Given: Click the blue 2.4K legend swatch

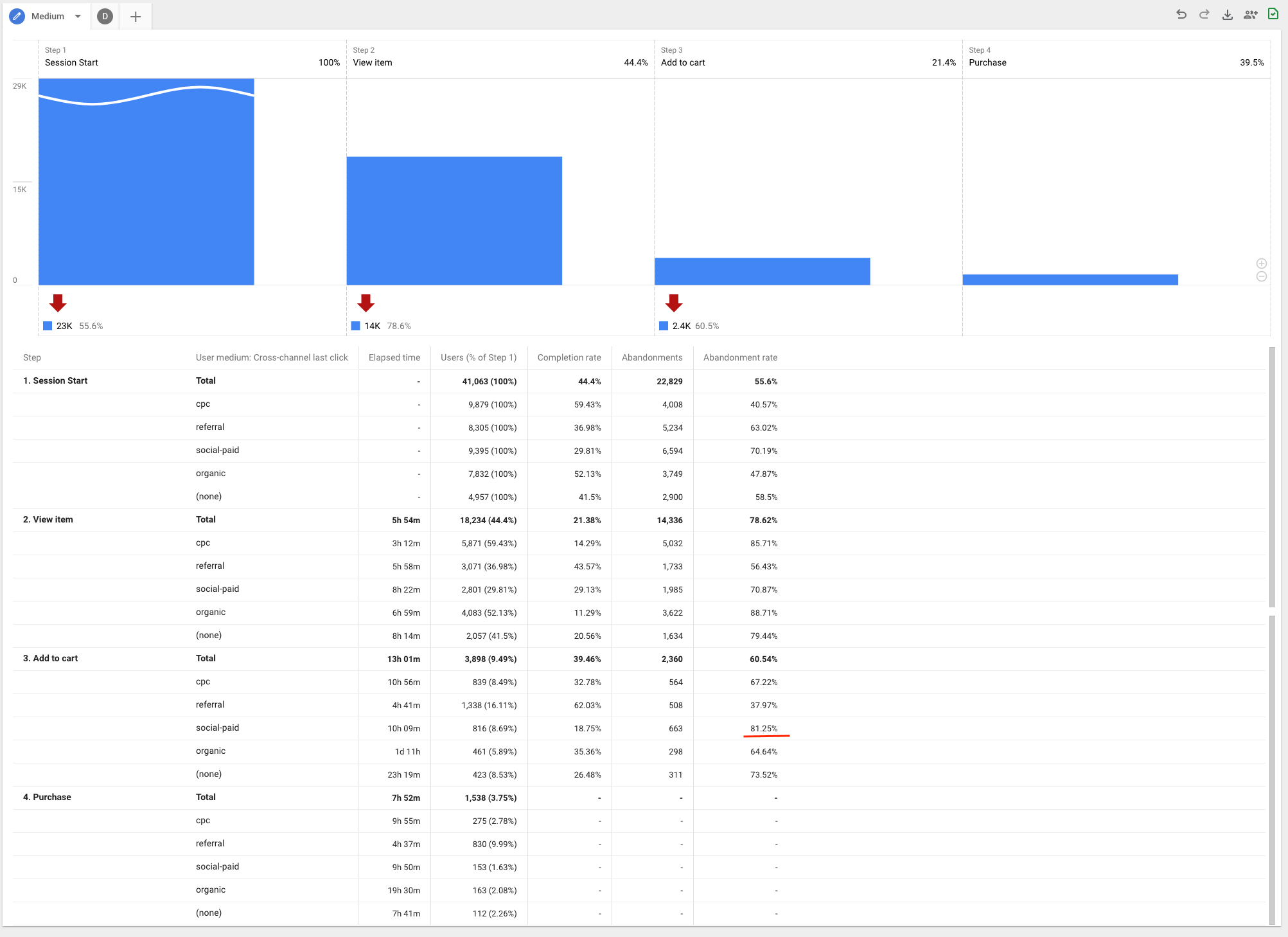Looking at the screenshot, I should pyautogui.click(x=664, y=326).
